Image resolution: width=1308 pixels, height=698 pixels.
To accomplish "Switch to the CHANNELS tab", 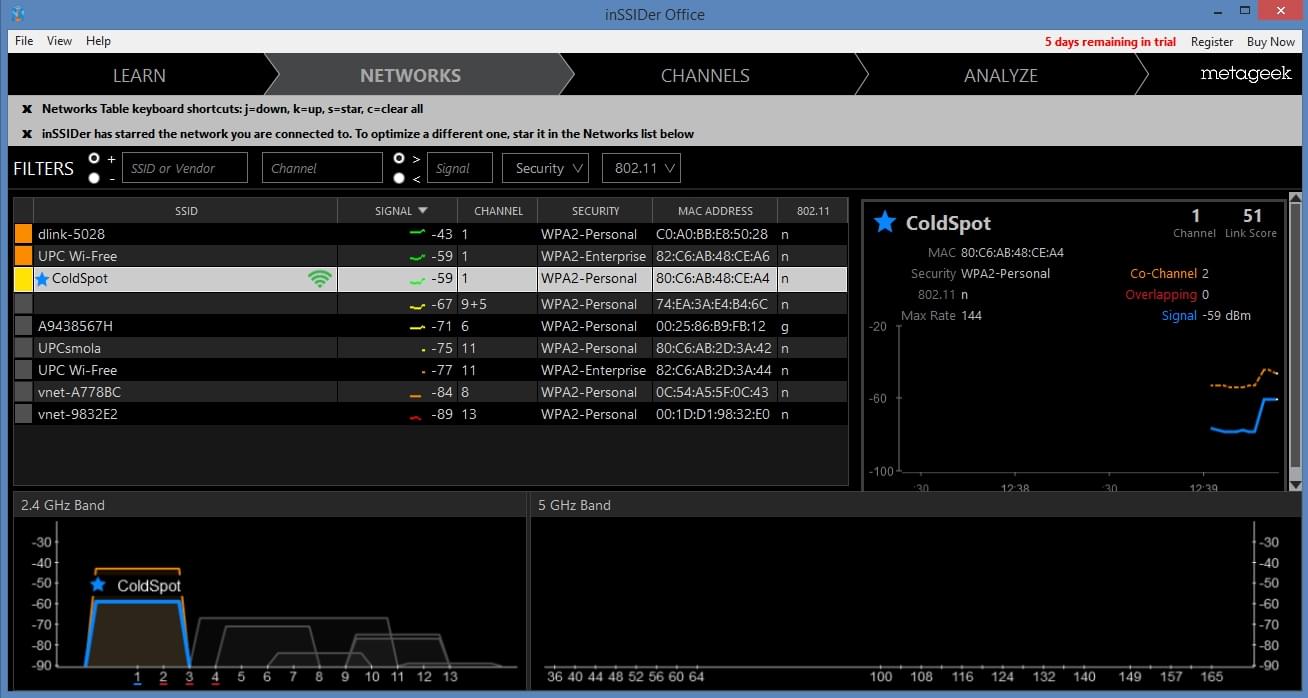I will (x=705, y=75).
